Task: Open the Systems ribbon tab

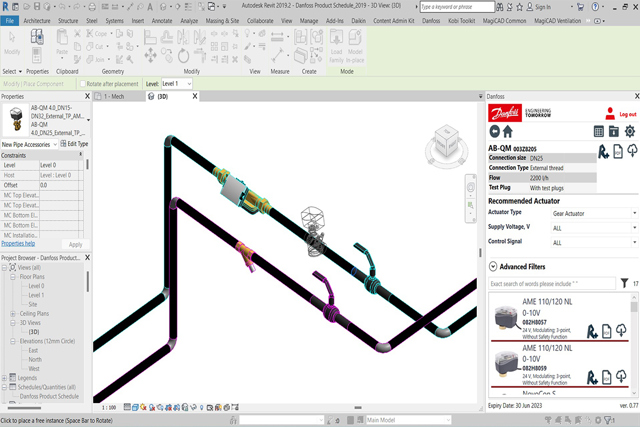Action: (115, 19)
